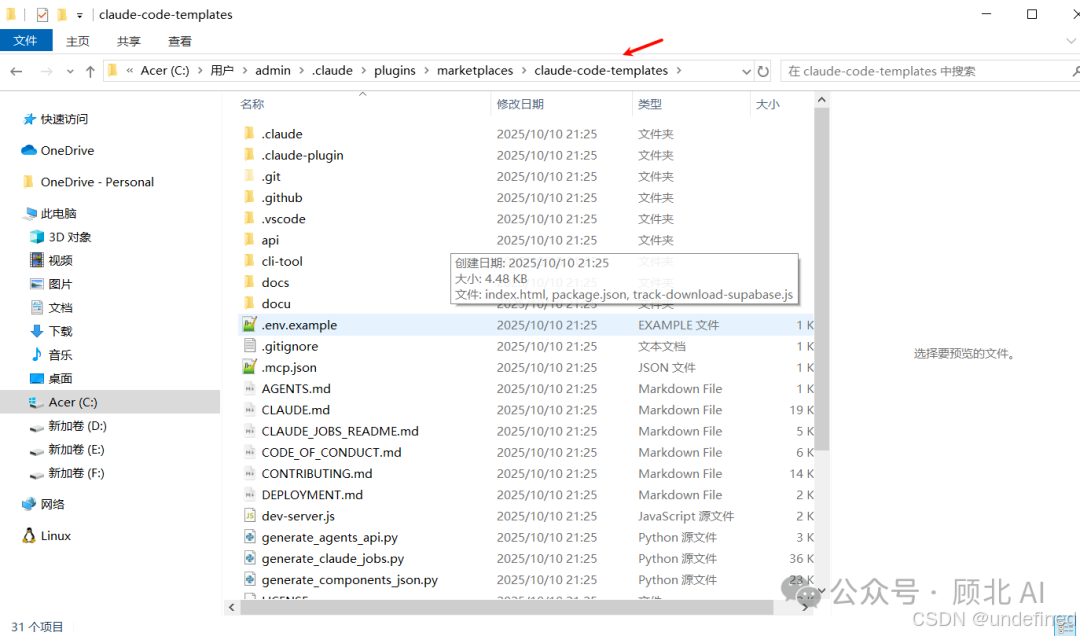The height and width of the screenshot is (636, 1080).
Task: Select the docs folder icon
Action: point(249,283)
